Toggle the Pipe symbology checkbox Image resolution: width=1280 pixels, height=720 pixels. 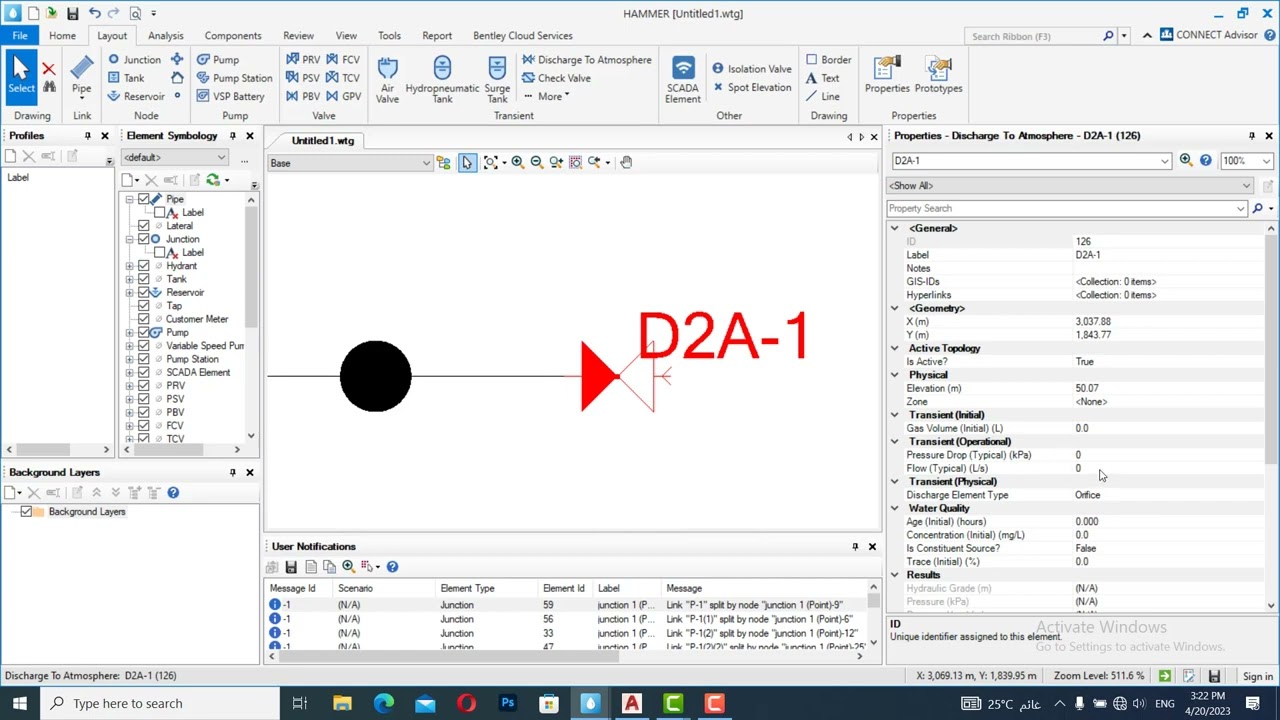[x=144, y=199]
